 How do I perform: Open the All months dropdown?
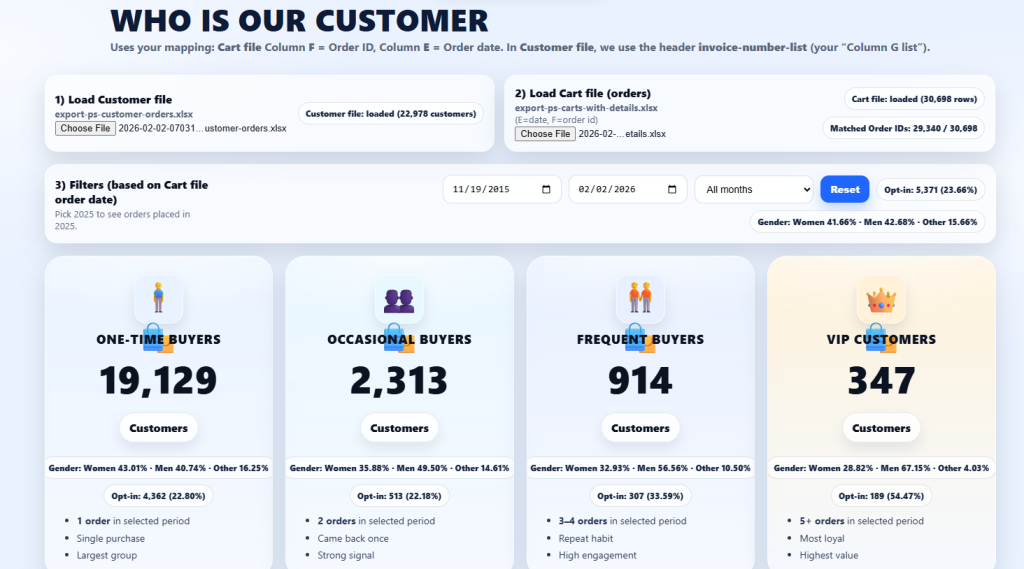[x=754, y=189]
